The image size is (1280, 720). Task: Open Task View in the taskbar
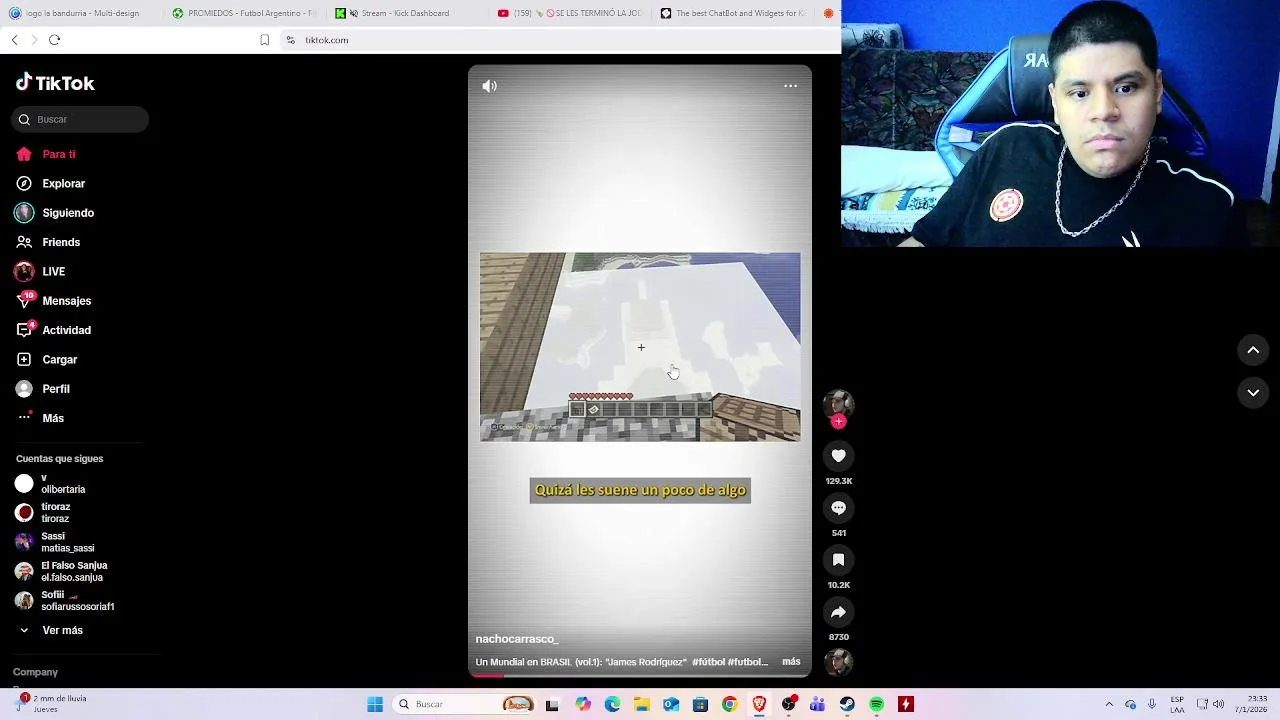(x=552, y=704)
